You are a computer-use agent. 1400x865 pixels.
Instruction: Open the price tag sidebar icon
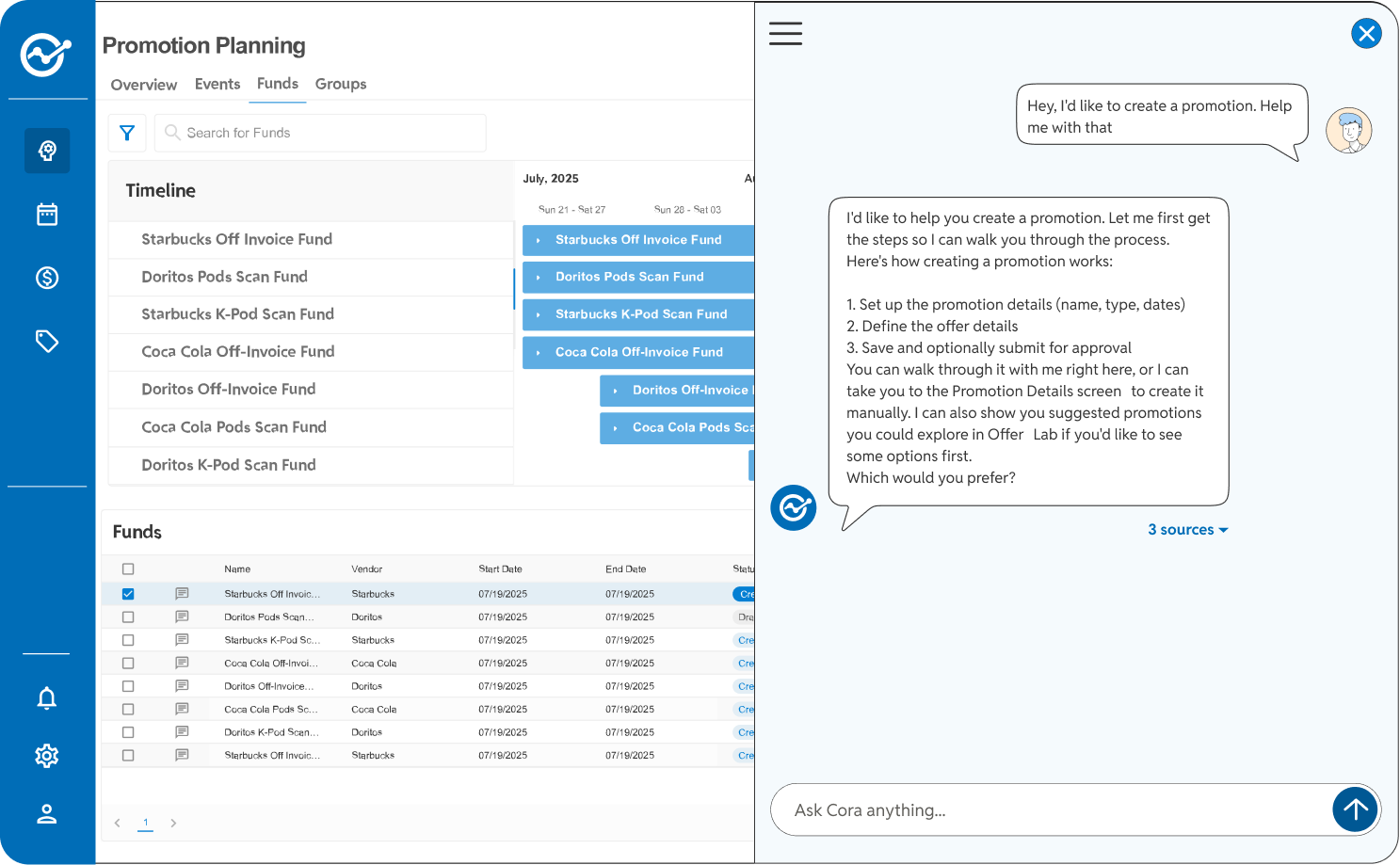[x=47, y=341]
